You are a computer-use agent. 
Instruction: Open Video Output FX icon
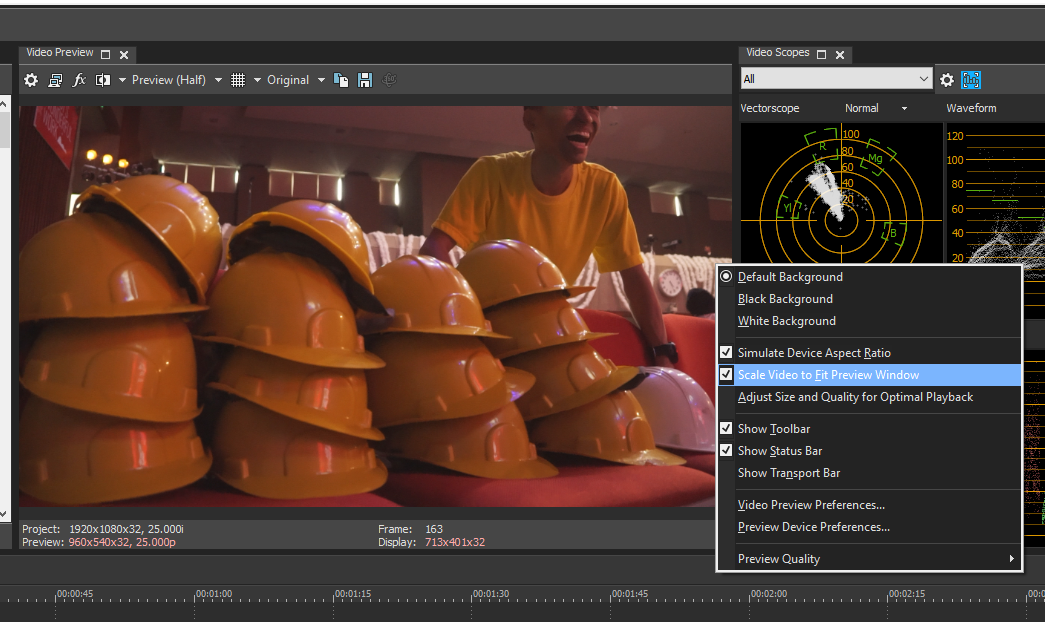click(80, 80)
